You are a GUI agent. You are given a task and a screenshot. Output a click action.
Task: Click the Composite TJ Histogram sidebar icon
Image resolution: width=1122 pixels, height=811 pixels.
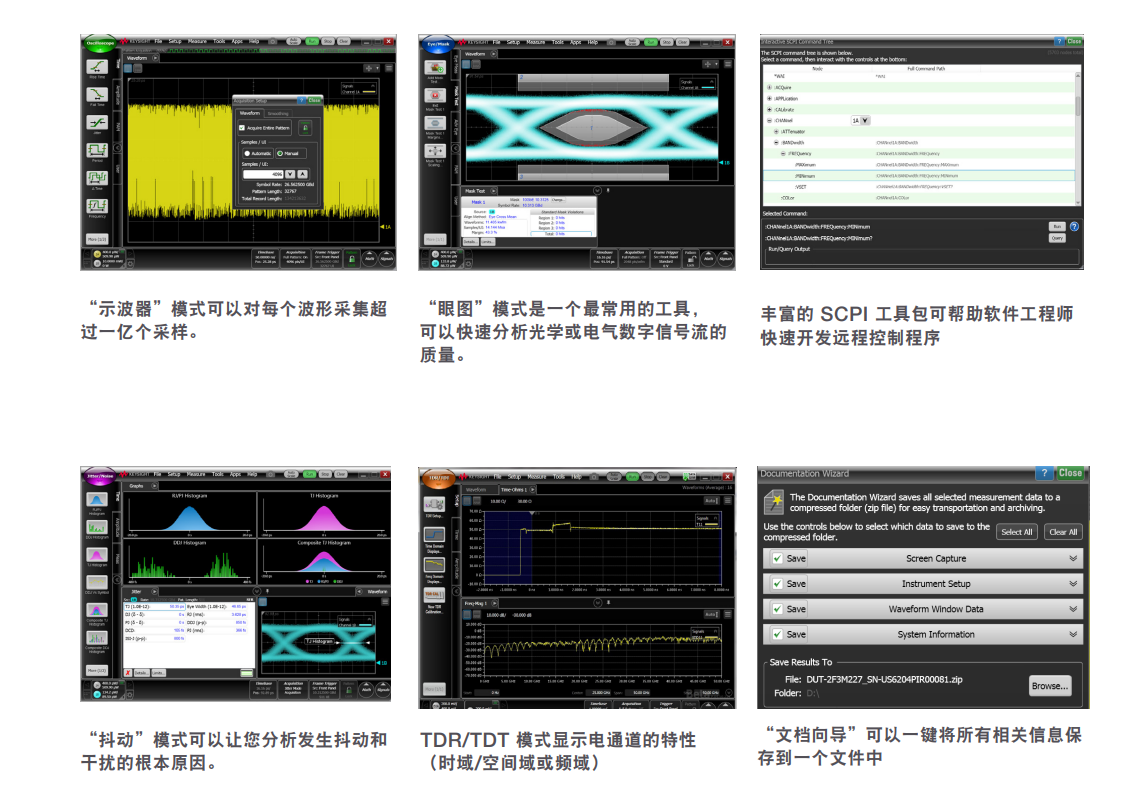click(x=96, y=612)
